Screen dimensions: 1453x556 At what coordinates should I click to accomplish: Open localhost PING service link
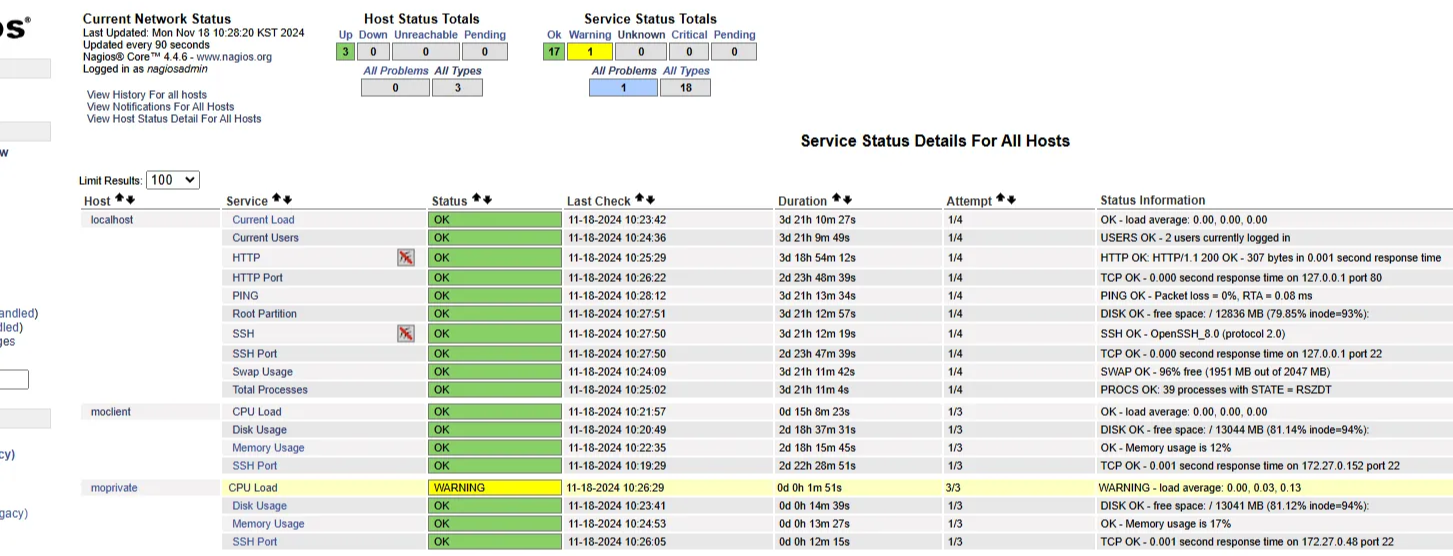pyautogui.click(x=245, y=296)
